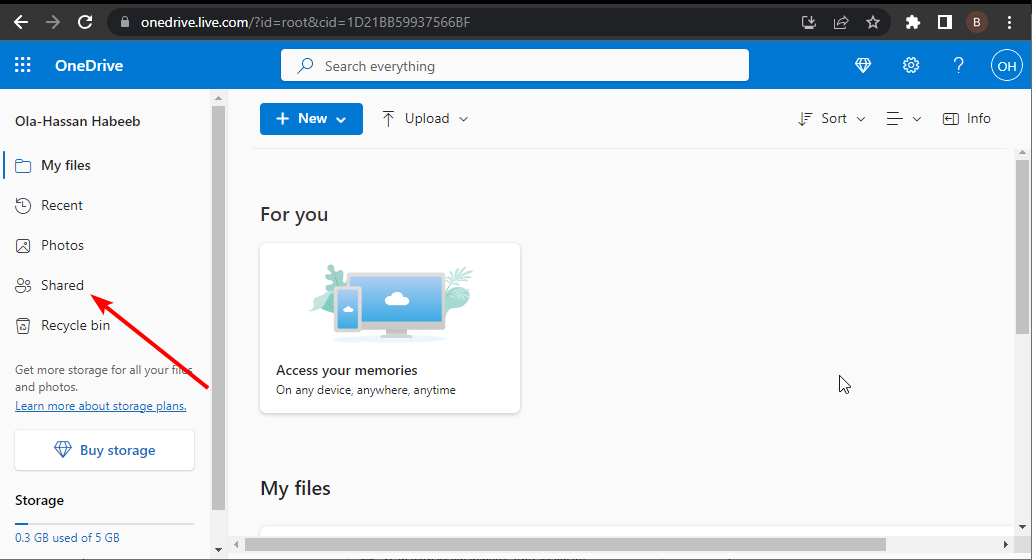Click the Ola-Hassan Habeeb name text
Viewport: 1032px width, 560px height.
(x=78, y=121)
